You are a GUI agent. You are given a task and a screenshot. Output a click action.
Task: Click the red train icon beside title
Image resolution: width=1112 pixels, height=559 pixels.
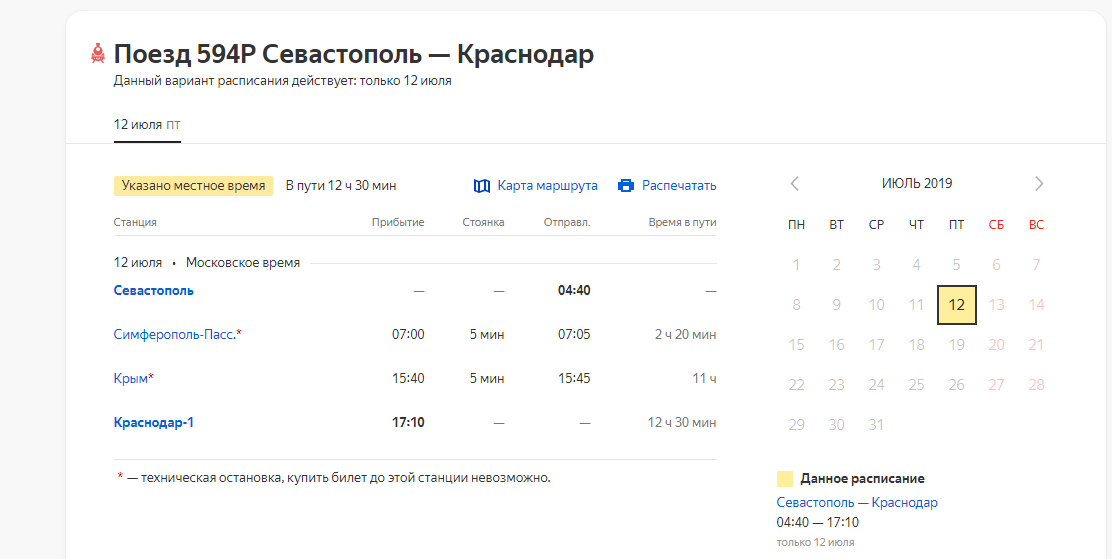(98, 54)
